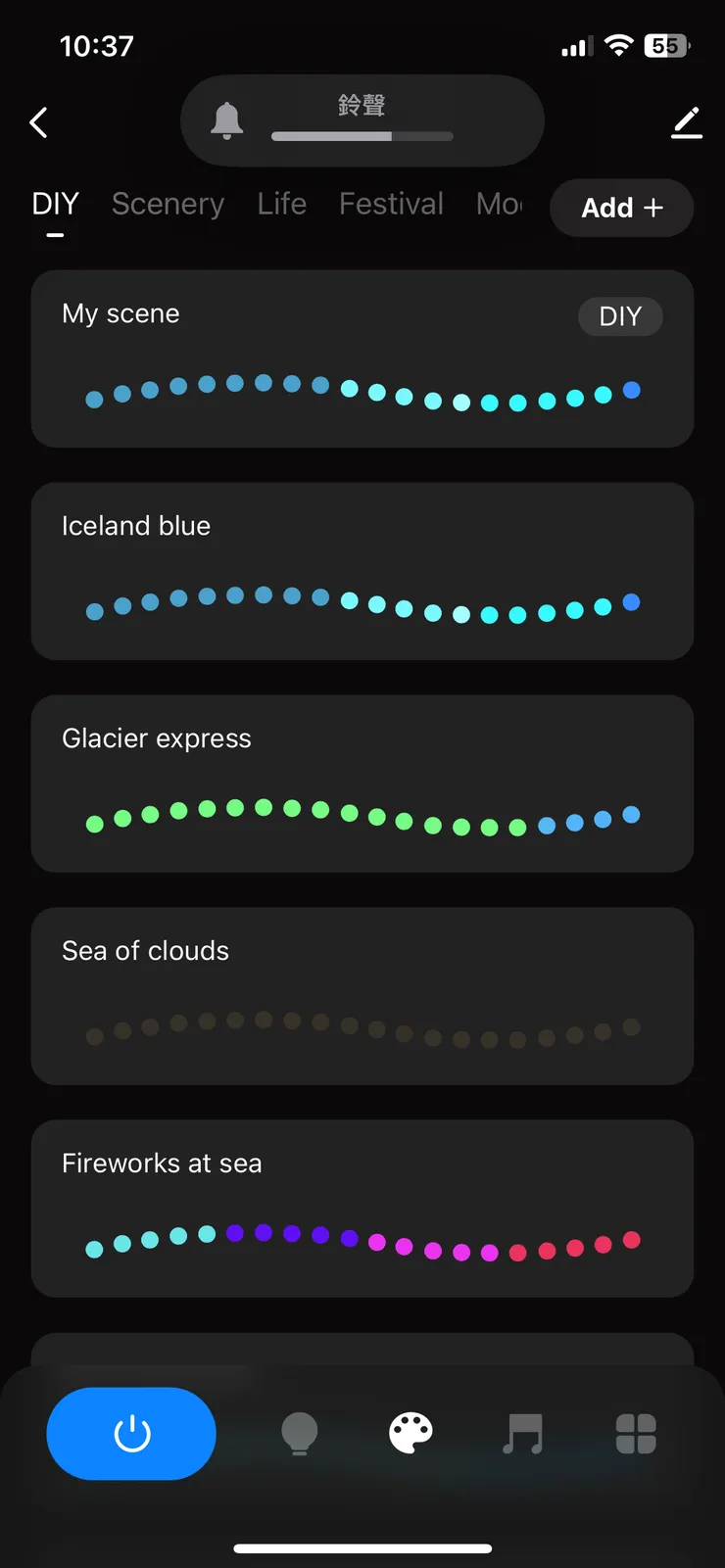This screenshot has width=725, height=1568.
Task: Switch to the Scenery tab
Action: coord(168,204)
